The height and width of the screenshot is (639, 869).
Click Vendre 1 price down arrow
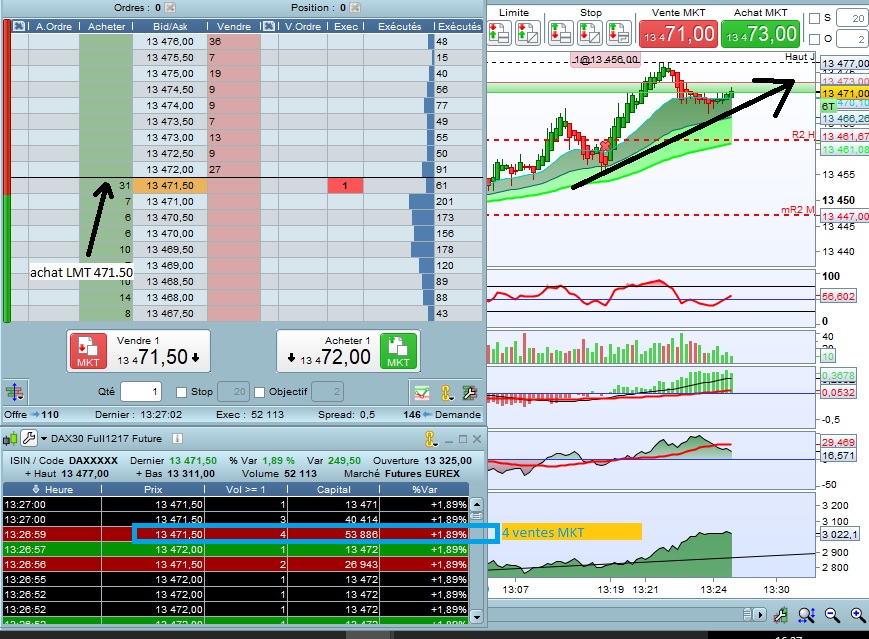pyautogui.click(x=196, y=358)
